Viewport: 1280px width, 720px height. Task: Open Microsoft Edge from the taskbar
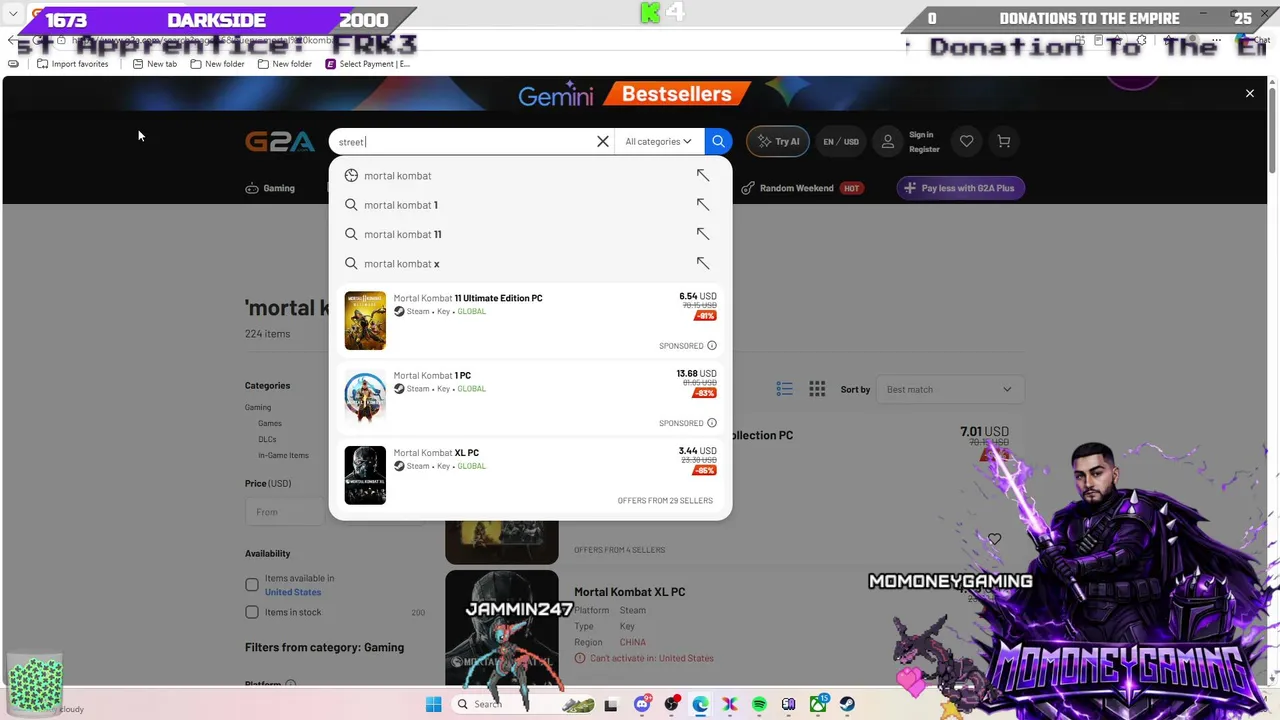(700, 704)
